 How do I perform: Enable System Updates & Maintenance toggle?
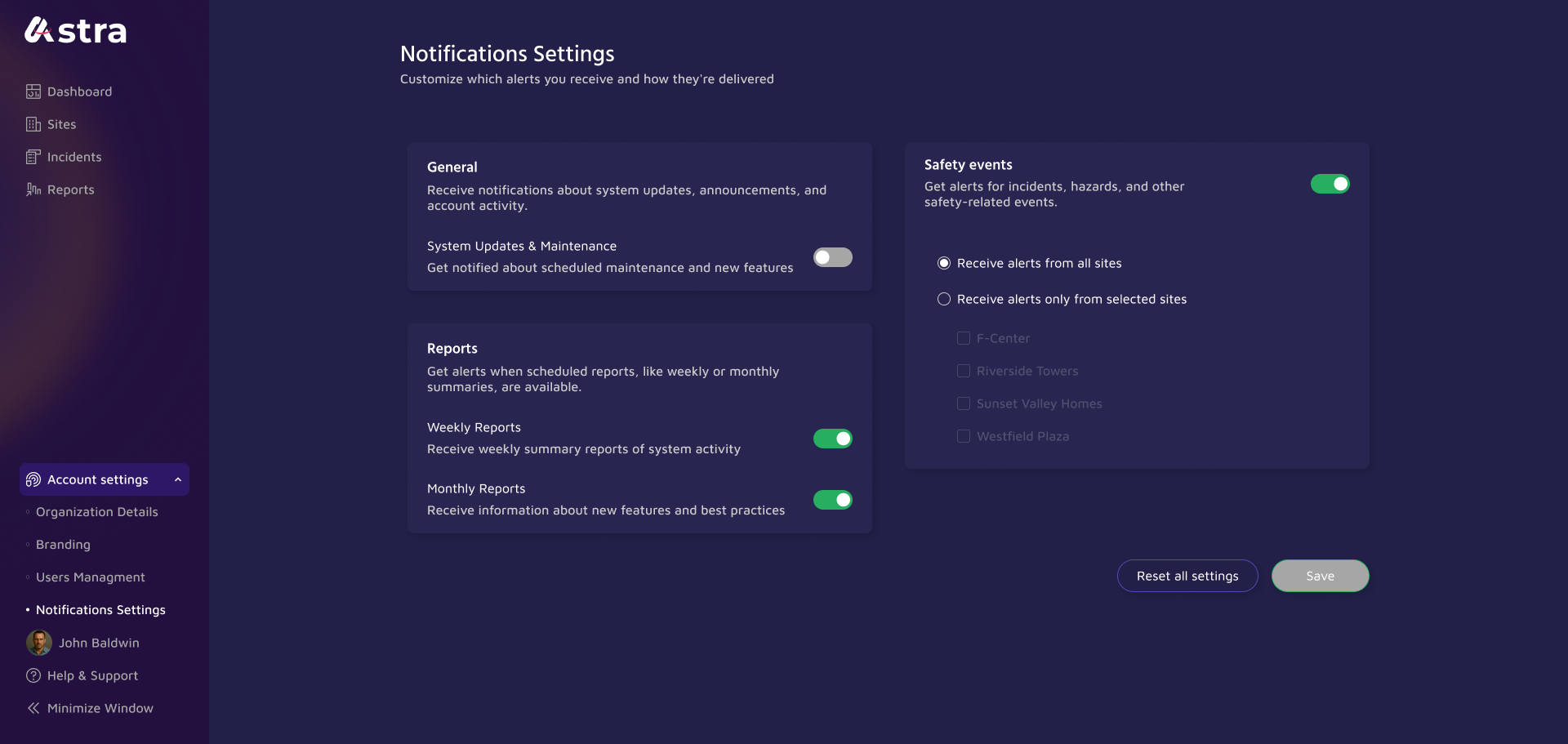coord(832,257)
